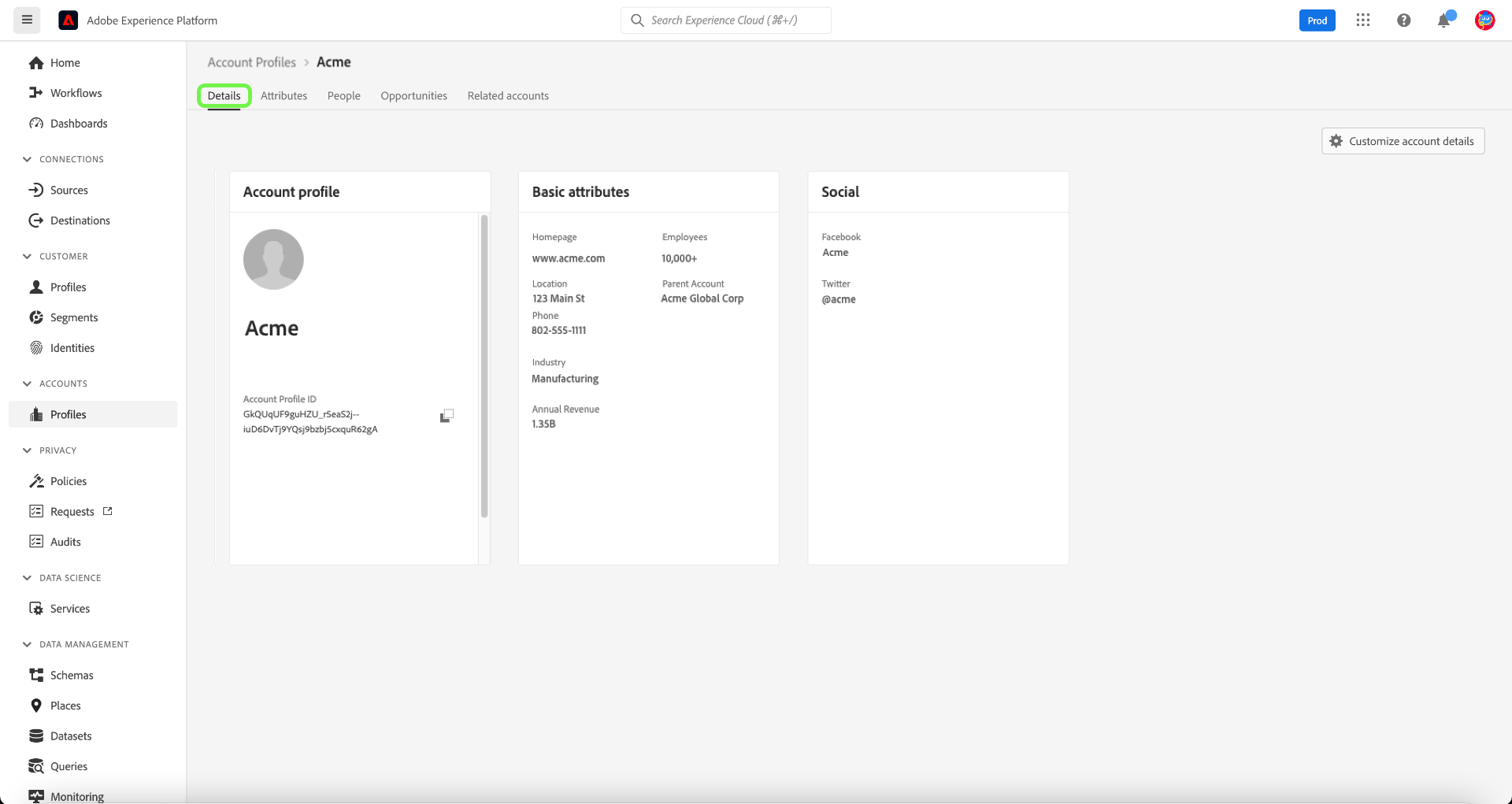This screenshot has width=1512, height=804.
Task: Select Profiles under Customer section
Action: point(93,287)
